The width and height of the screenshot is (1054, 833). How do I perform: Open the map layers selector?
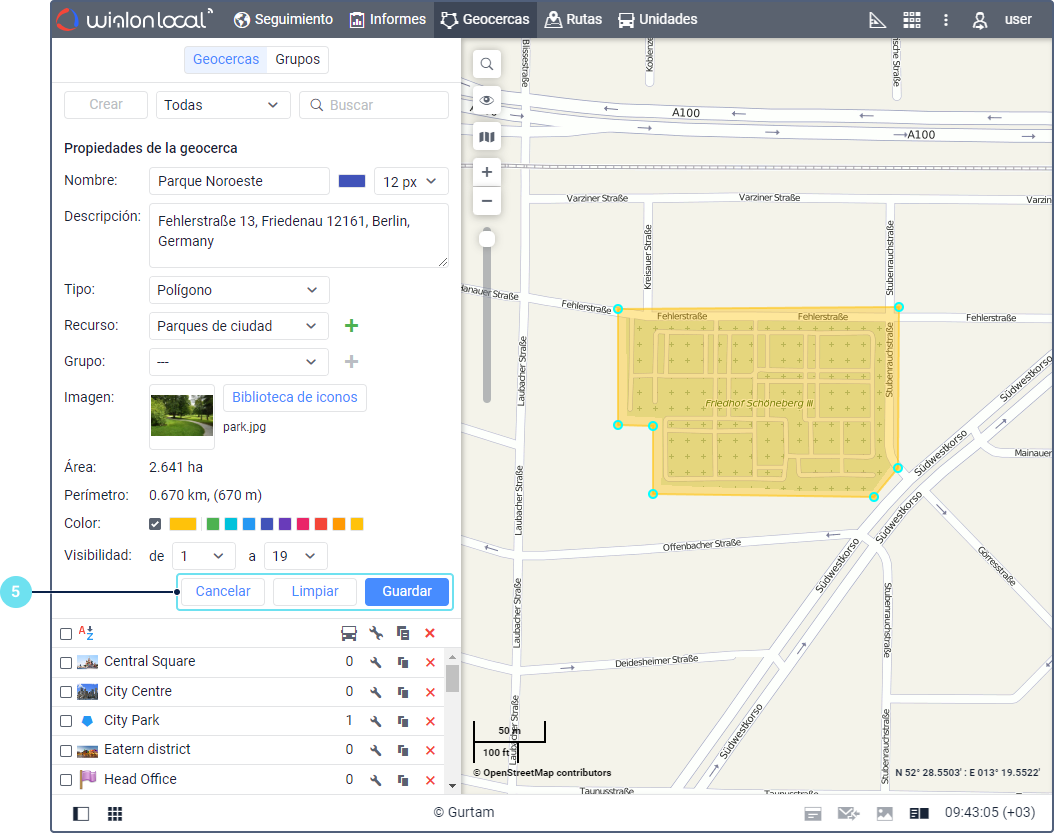(487, 137)
